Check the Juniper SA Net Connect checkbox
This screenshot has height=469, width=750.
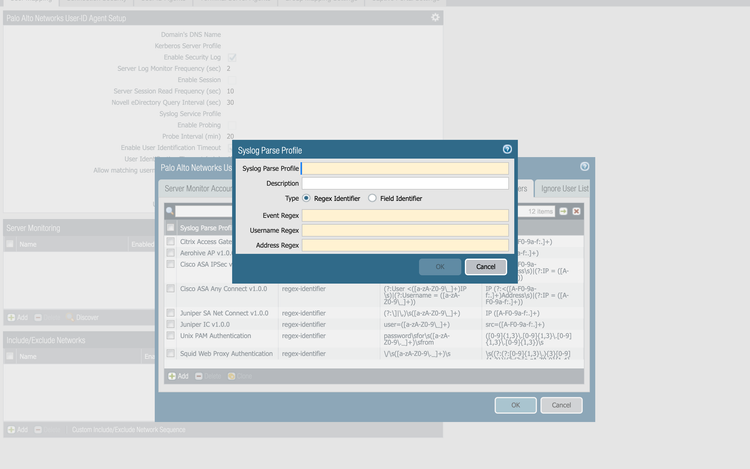coord(170,313)
